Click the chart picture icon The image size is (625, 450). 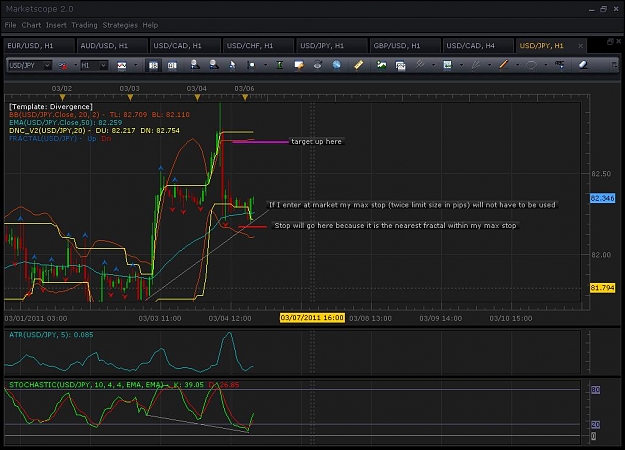pyautogui.click(x=448, y=65)
